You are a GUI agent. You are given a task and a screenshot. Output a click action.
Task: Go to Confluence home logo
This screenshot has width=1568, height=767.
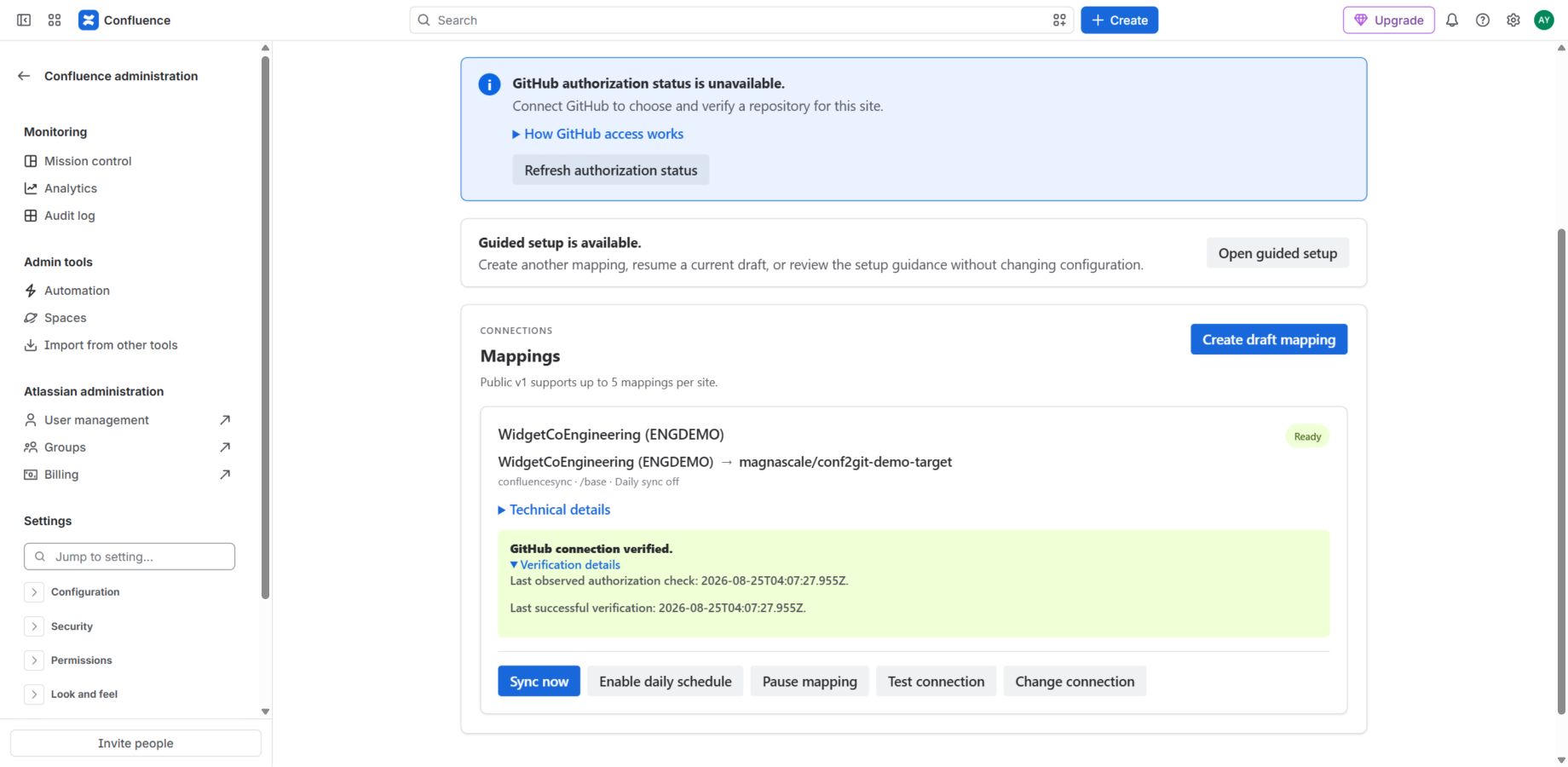pyautogui.click(x=124, y=20)
